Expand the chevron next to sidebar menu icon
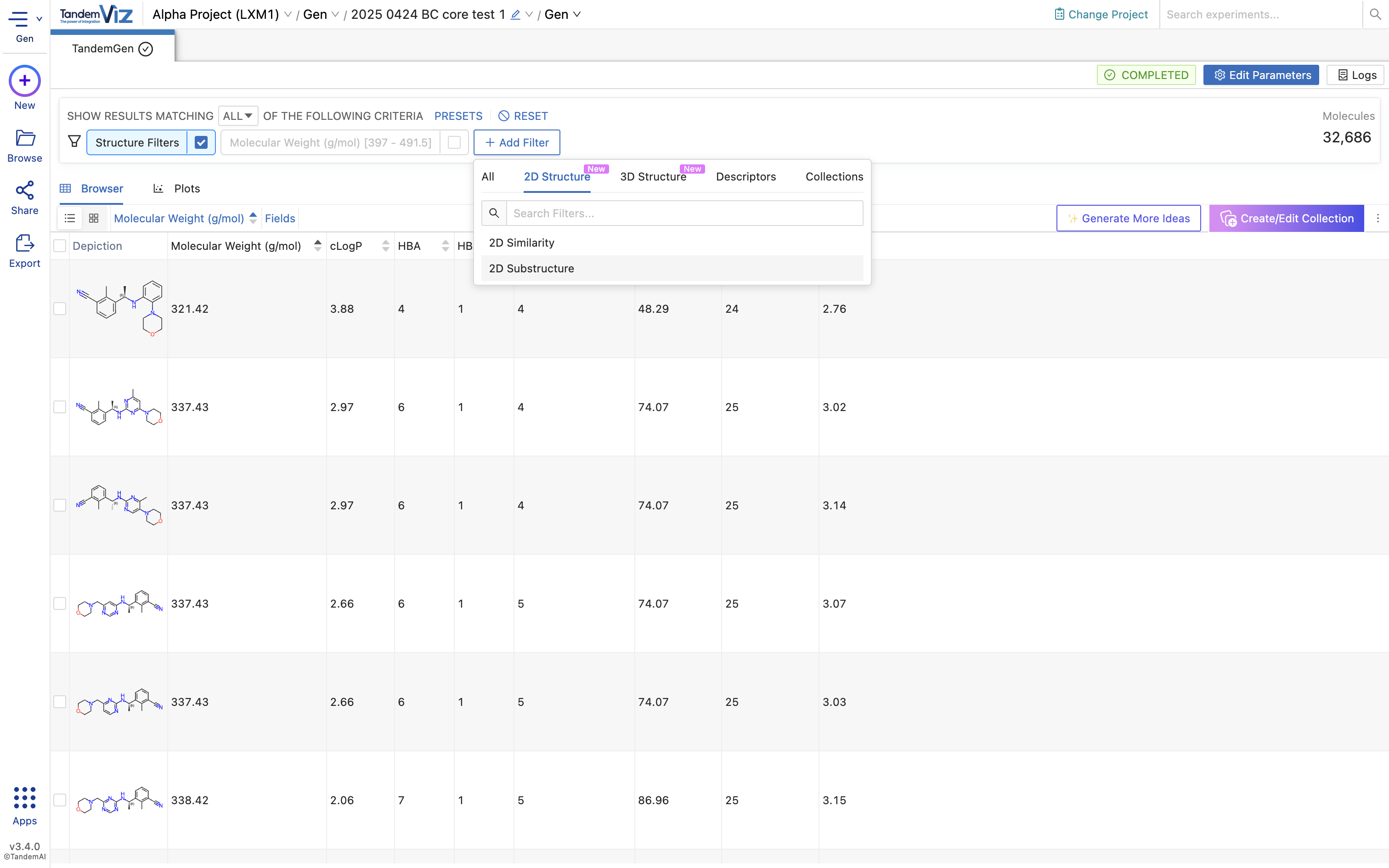Viewport: 1389px width, 868px height. [x=39, y=19]
